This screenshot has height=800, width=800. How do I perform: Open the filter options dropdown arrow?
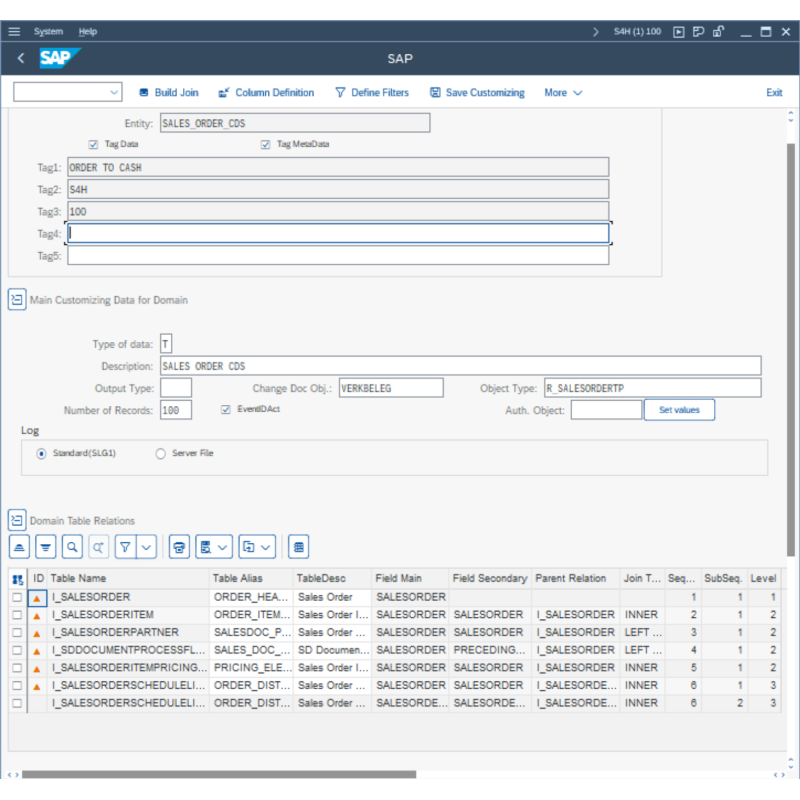147,547
